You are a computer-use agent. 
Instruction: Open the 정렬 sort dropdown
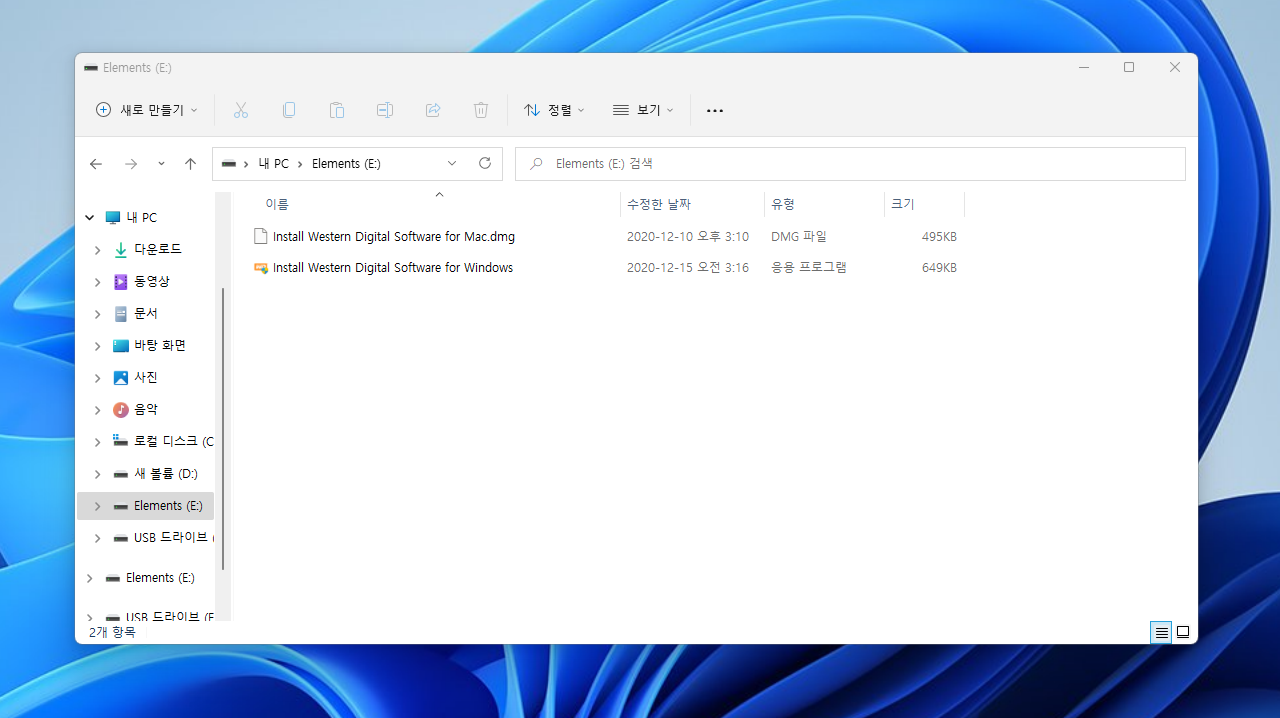pyautogui.click(x=554, y=110)
